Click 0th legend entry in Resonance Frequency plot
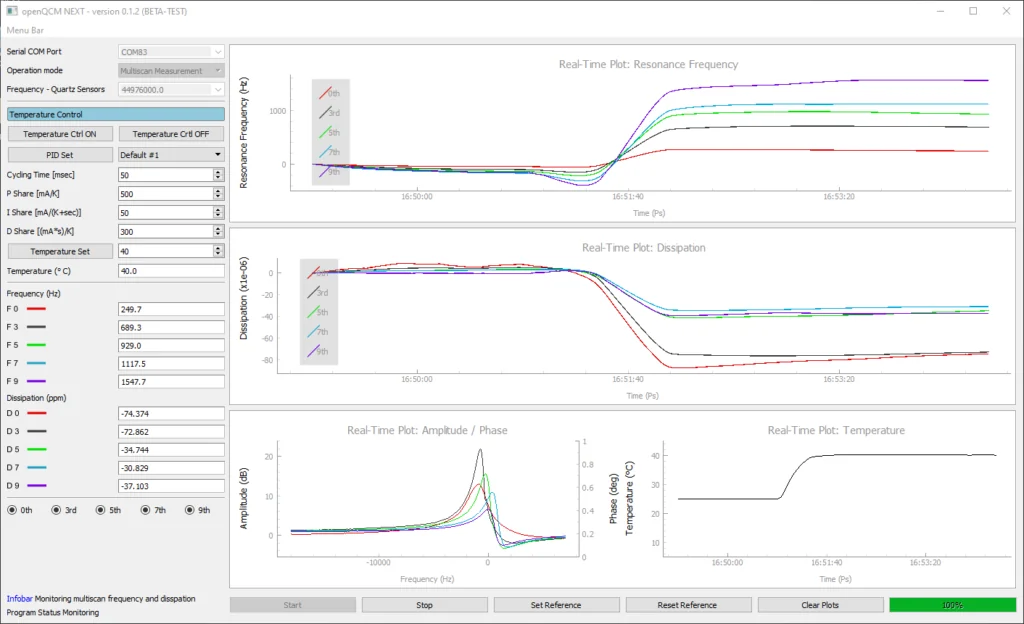The height and width of the screenshot is (624, 1024). click(x=330, y=93)
